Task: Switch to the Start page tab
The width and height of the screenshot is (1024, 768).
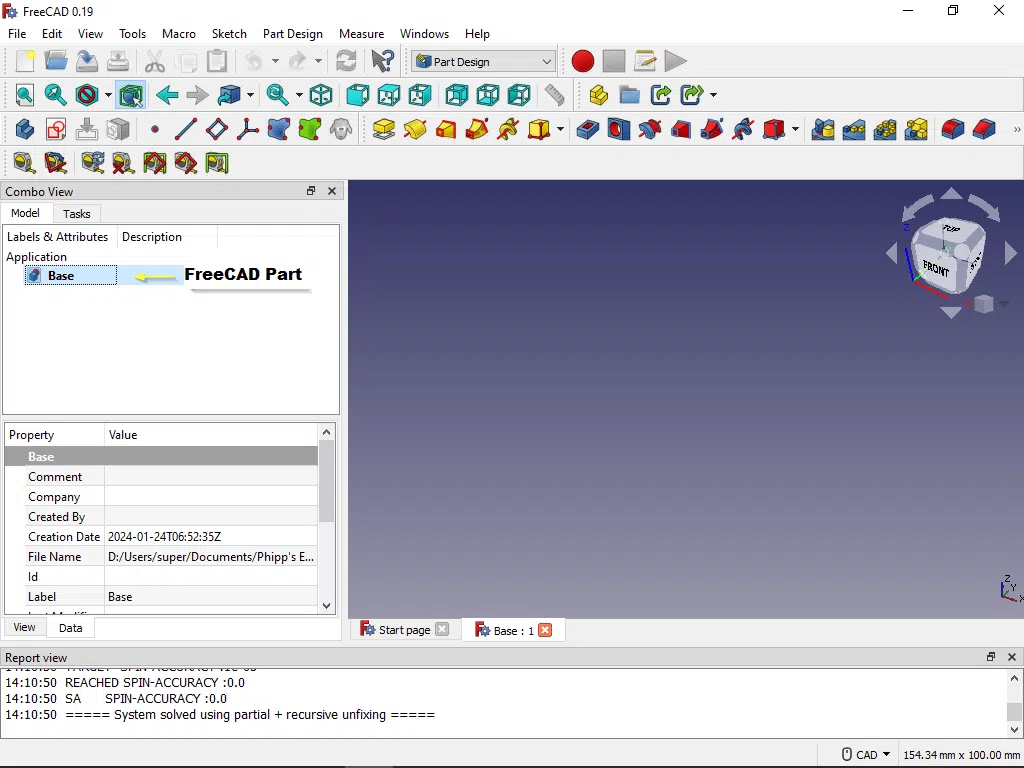Action: point(404,630)
